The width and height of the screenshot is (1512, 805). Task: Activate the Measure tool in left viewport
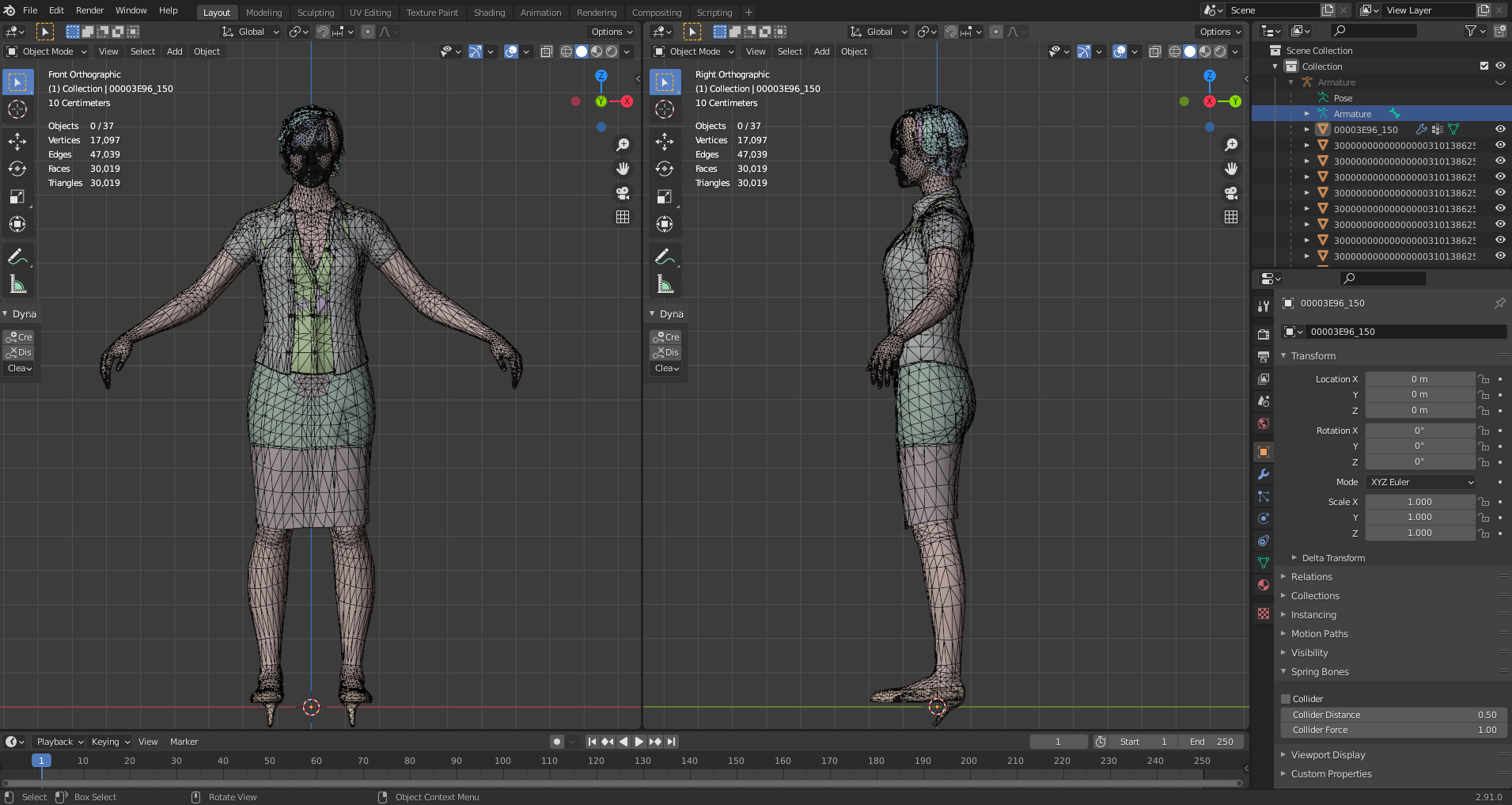pyautogui.click(x=17, y=284)
